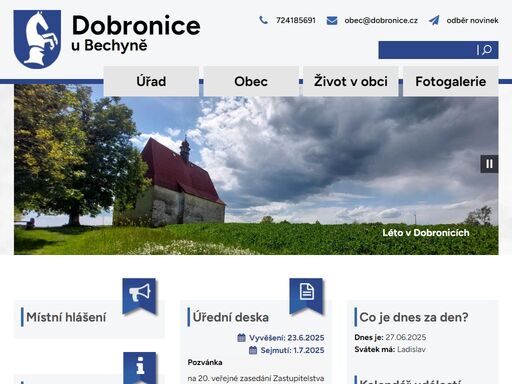The height and width of the screenshot is (384, 512).
Task: Open the Úřední deska section heading
Action: pyautogui.click(x=231, y=317)
